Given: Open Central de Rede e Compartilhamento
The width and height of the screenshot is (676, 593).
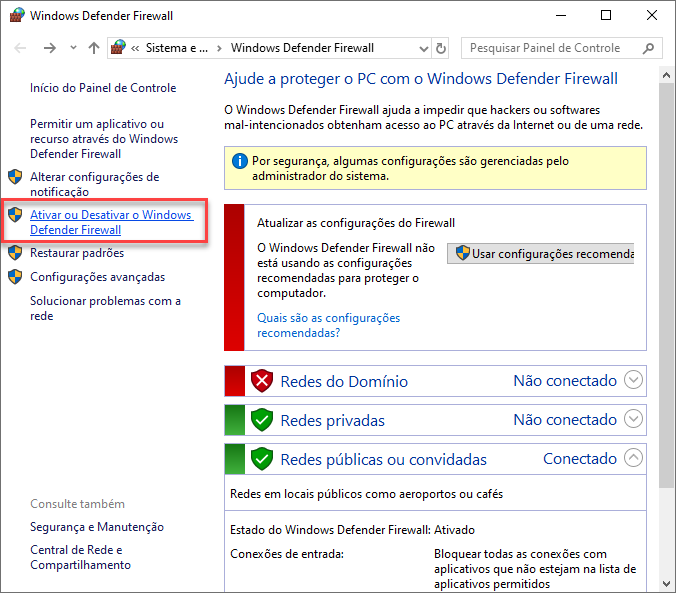Looking at the screenshot, I should [x=81, y=557].
